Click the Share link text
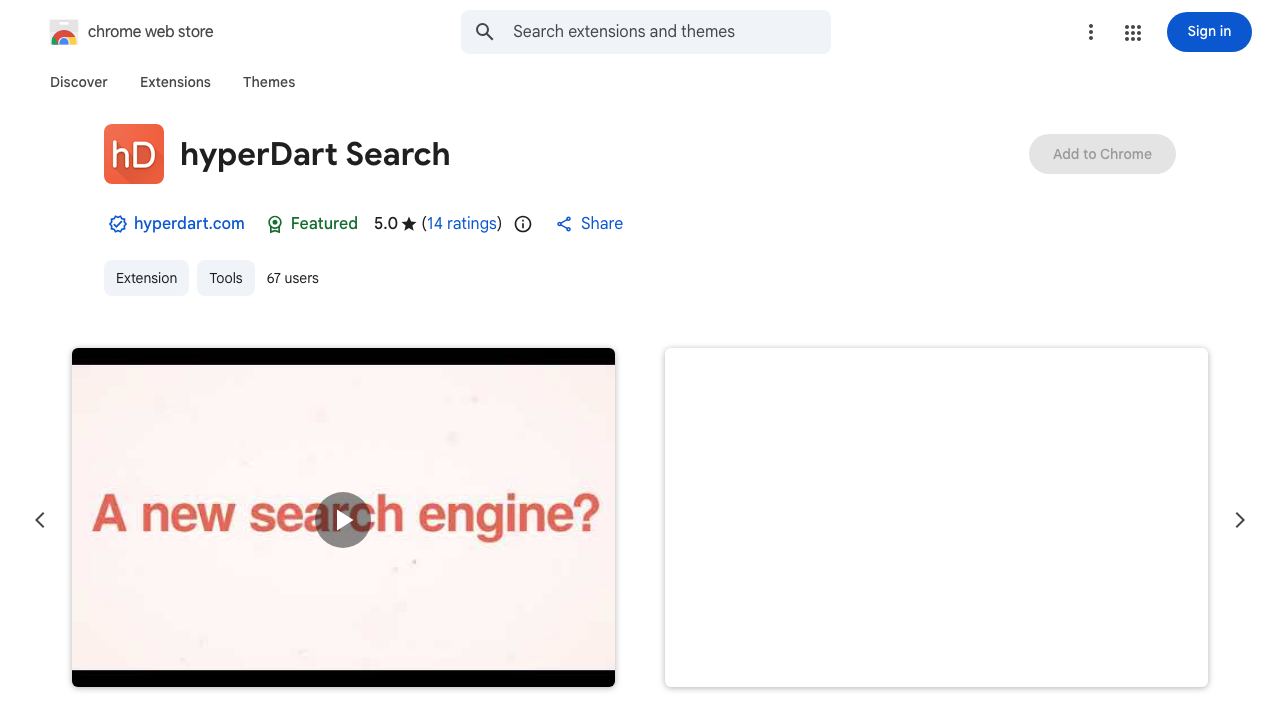The width and height of the screenshot is (1280, 720). pos(602,224)
